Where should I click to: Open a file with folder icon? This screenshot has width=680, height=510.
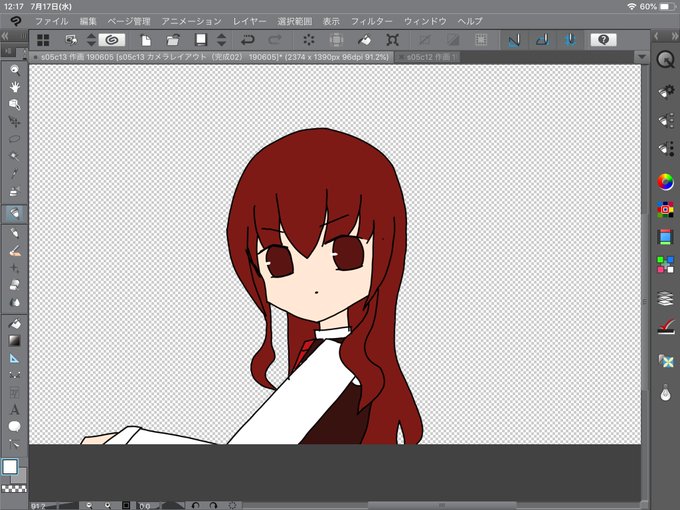(x=173, y=40)
